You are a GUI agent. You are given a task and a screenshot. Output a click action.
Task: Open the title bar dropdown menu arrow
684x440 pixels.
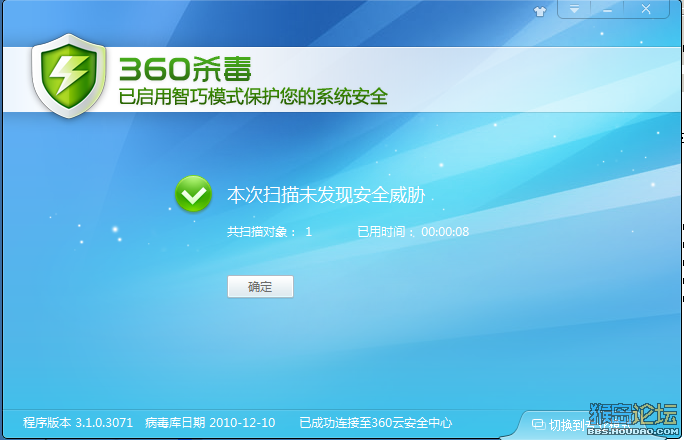(x=574, y=9)
